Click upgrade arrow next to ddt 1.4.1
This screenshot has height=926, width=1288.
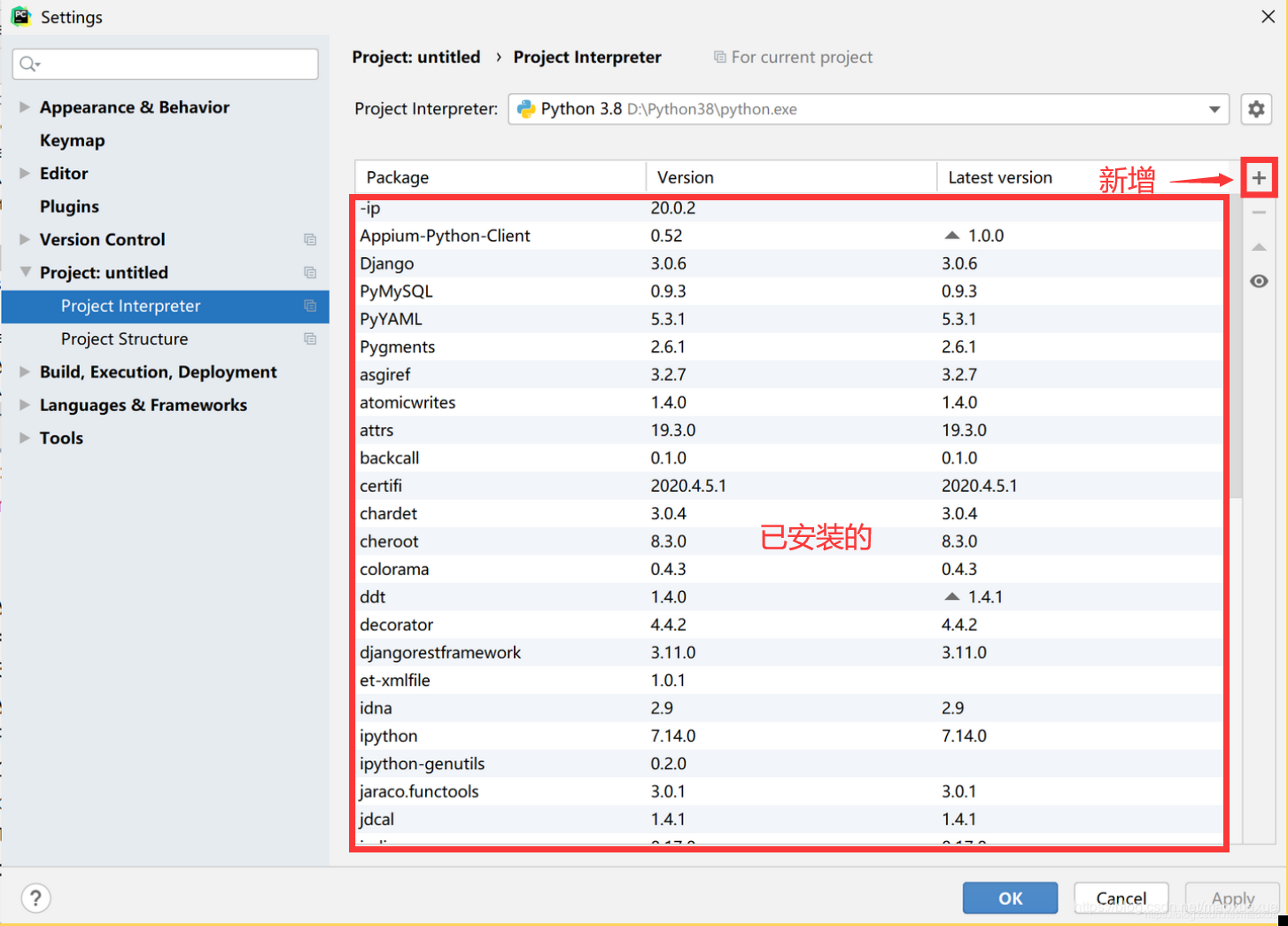point(952,596)
